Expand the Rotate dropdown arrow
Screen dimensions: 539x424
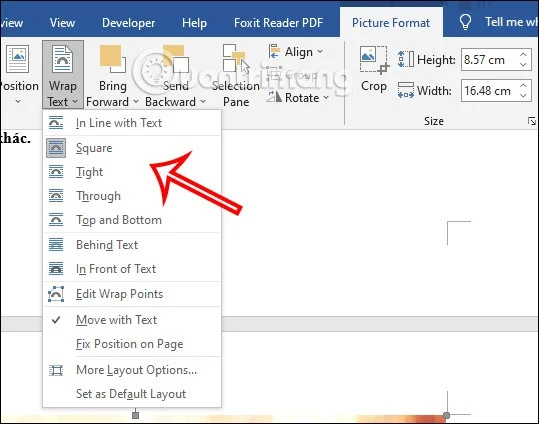tap(326, 98)
